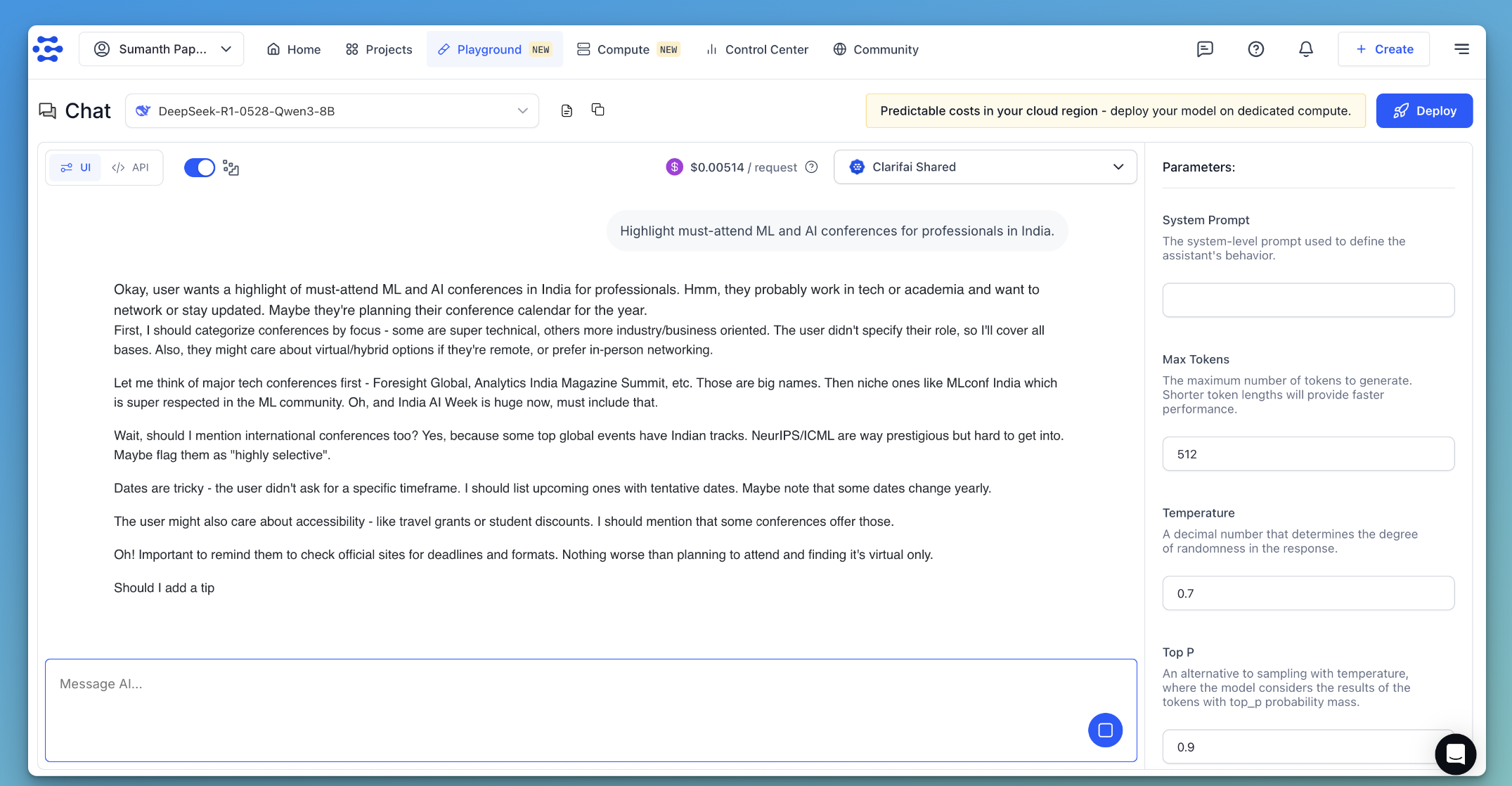This screenshot has height=786, width=1512.
Task: Select the compare models icon beside the toggle
Action: click(231, 167)
